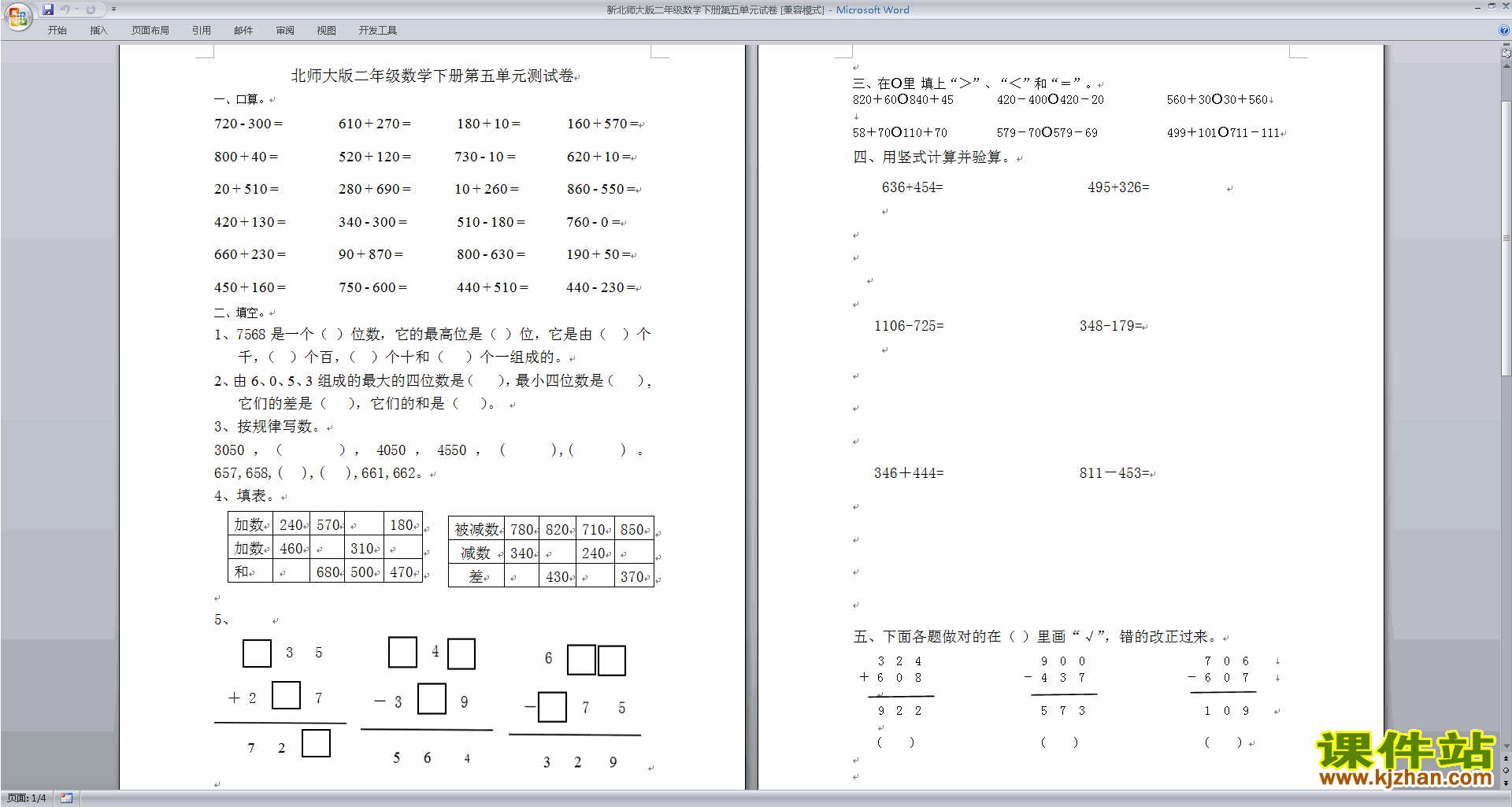Click the heading 二、填空。
The width and height of the screenshot is (1512, 807).
240,313
